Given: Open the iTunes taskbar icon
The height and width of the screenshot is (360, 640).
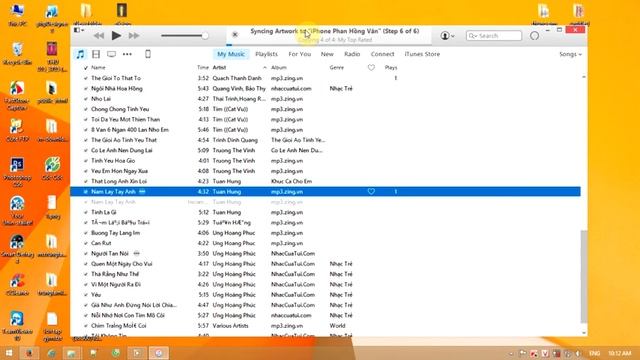Looking at the screenshot, I should (159, 353).
